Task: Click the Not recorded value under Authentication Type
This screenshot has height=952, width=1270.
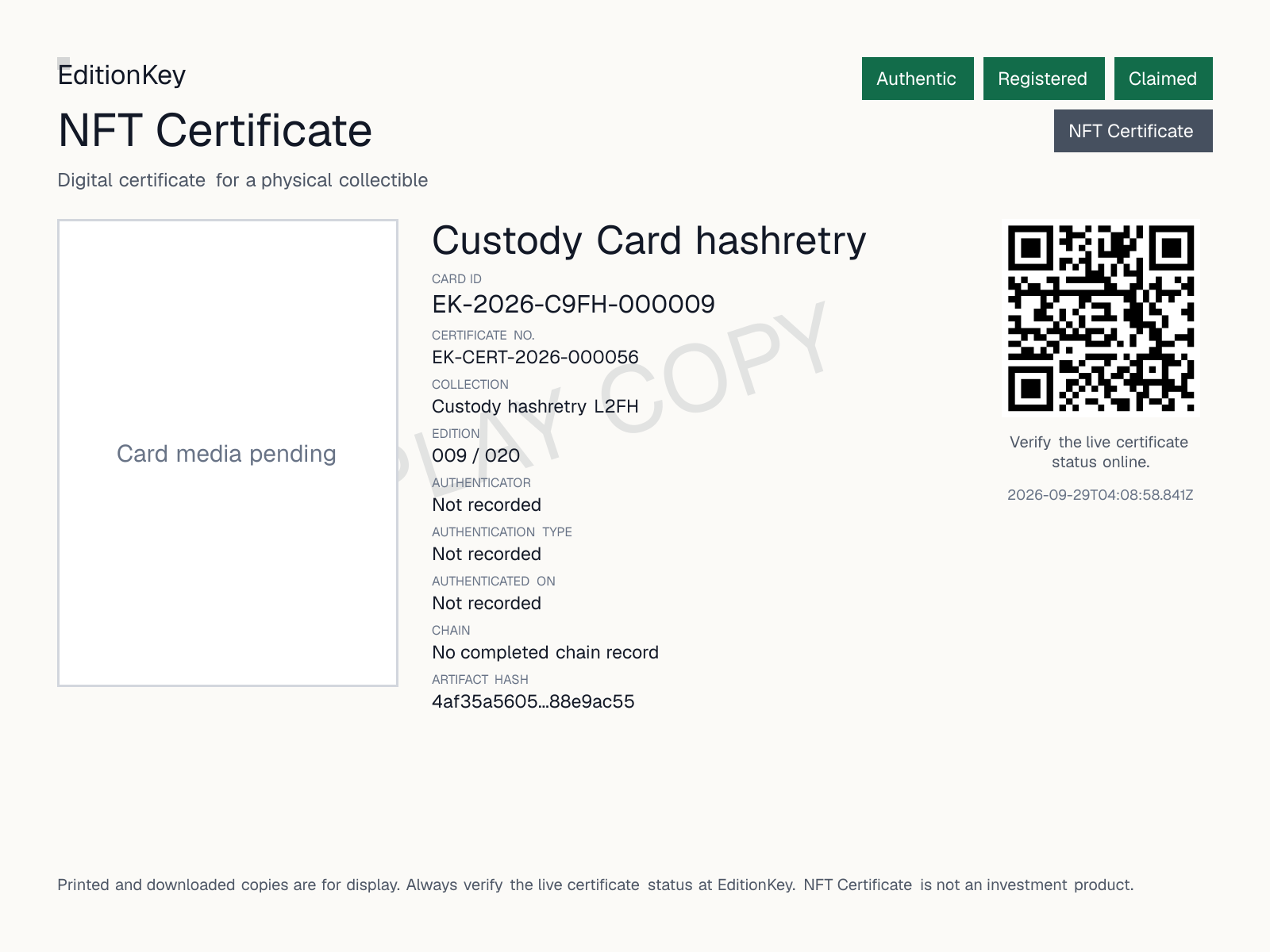Action: point(487,554)
